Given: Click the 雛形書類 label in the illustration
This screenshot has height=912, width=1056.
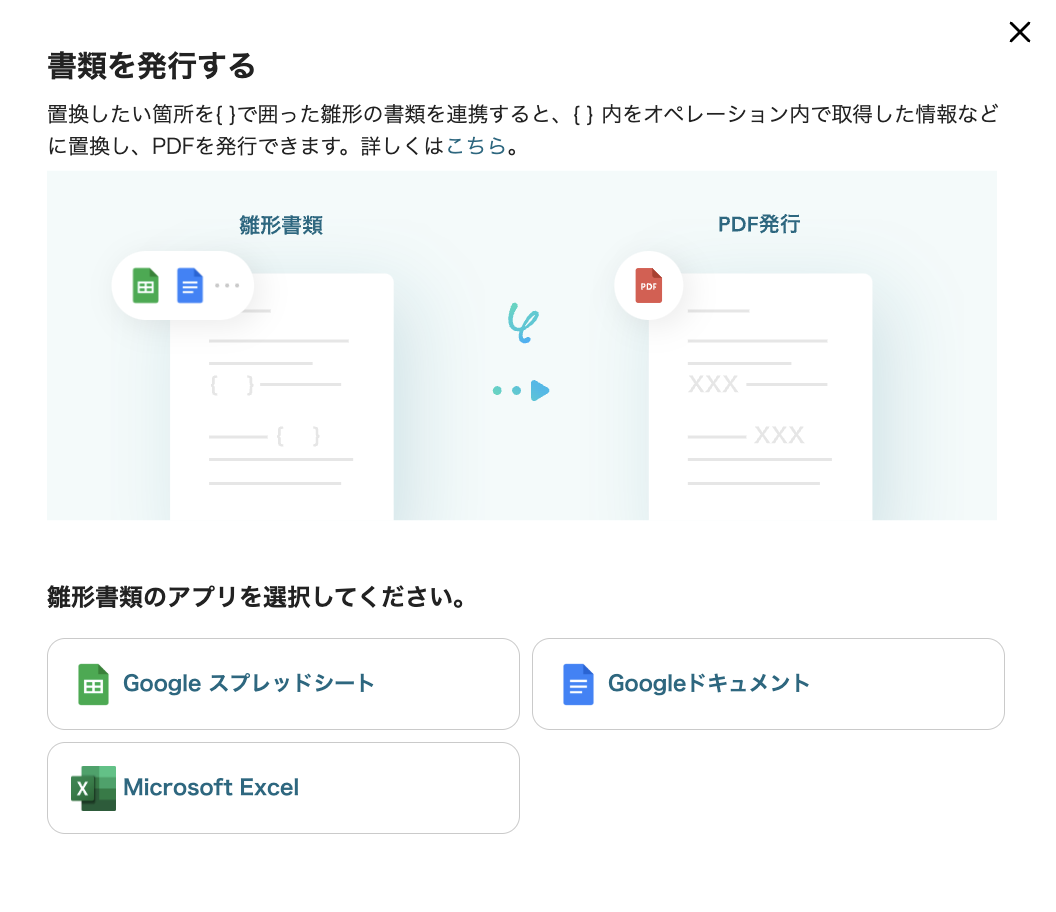Looking at the screenshot, I should coord(281,225).
